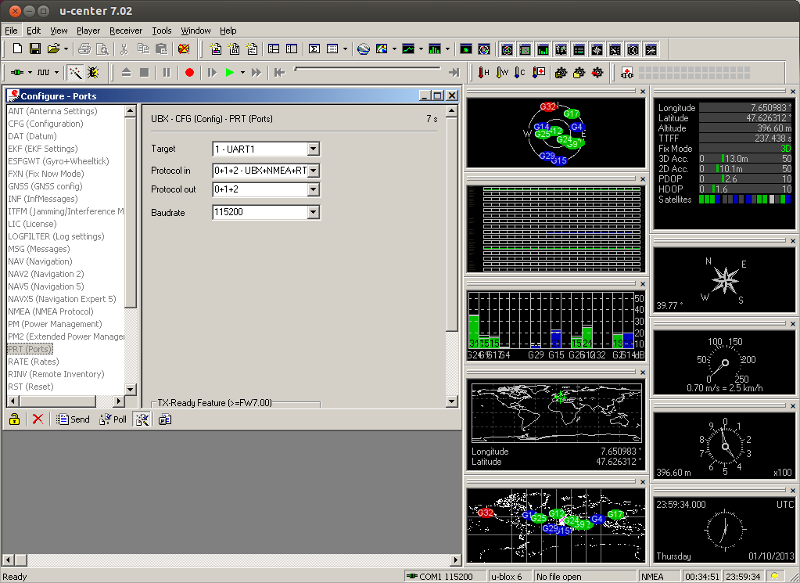
Task: Expand the dropdown arrow next to Open folder
Action: click(x=66, y=49)
